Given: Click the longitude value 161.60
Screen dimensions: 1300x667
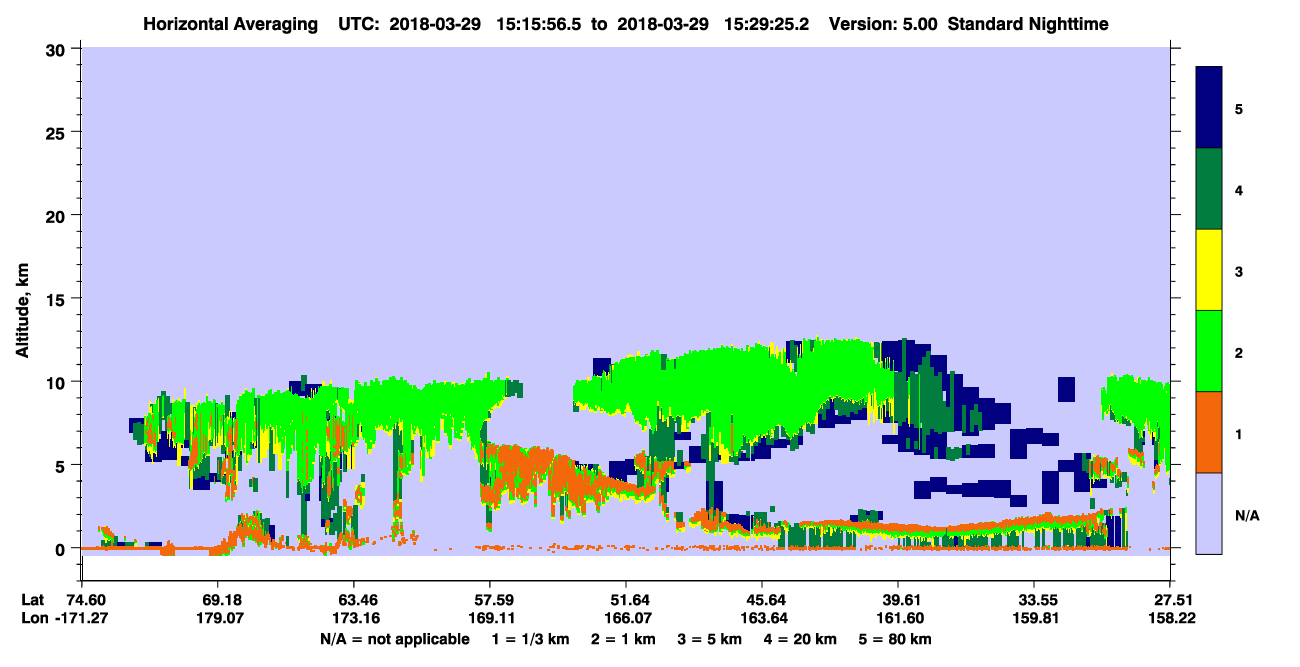Looking at the screenshot, I should point(898,618).
